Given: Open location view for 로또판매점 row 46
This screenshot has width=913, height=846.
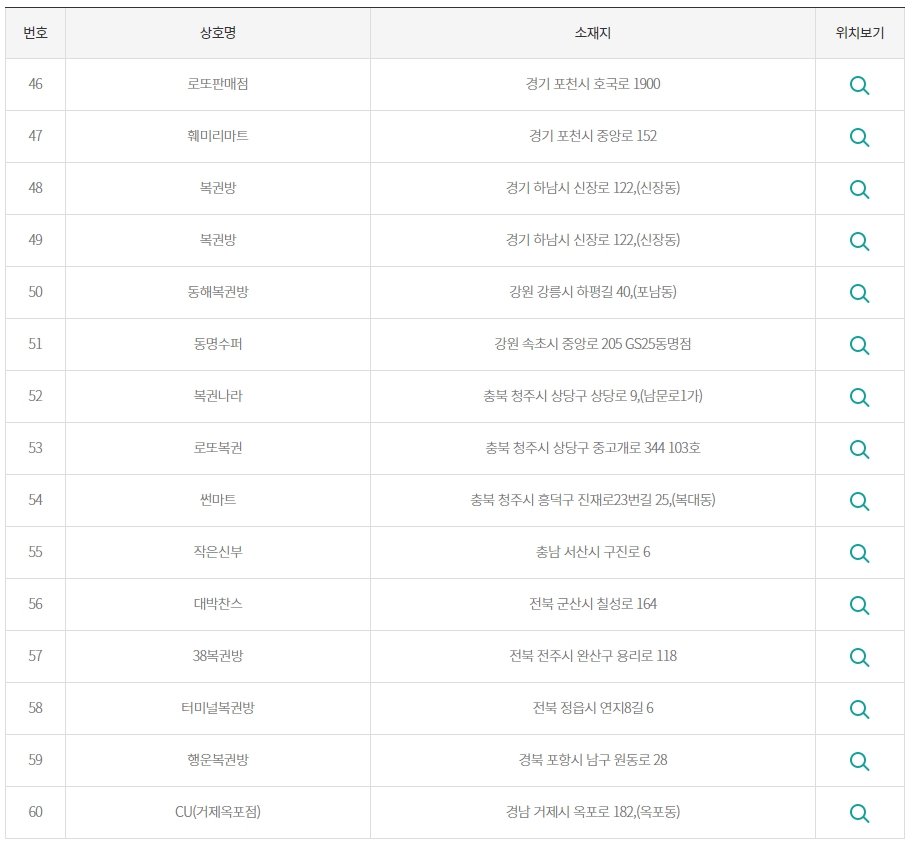Looking at the screenshot, I should pos(859,85).
